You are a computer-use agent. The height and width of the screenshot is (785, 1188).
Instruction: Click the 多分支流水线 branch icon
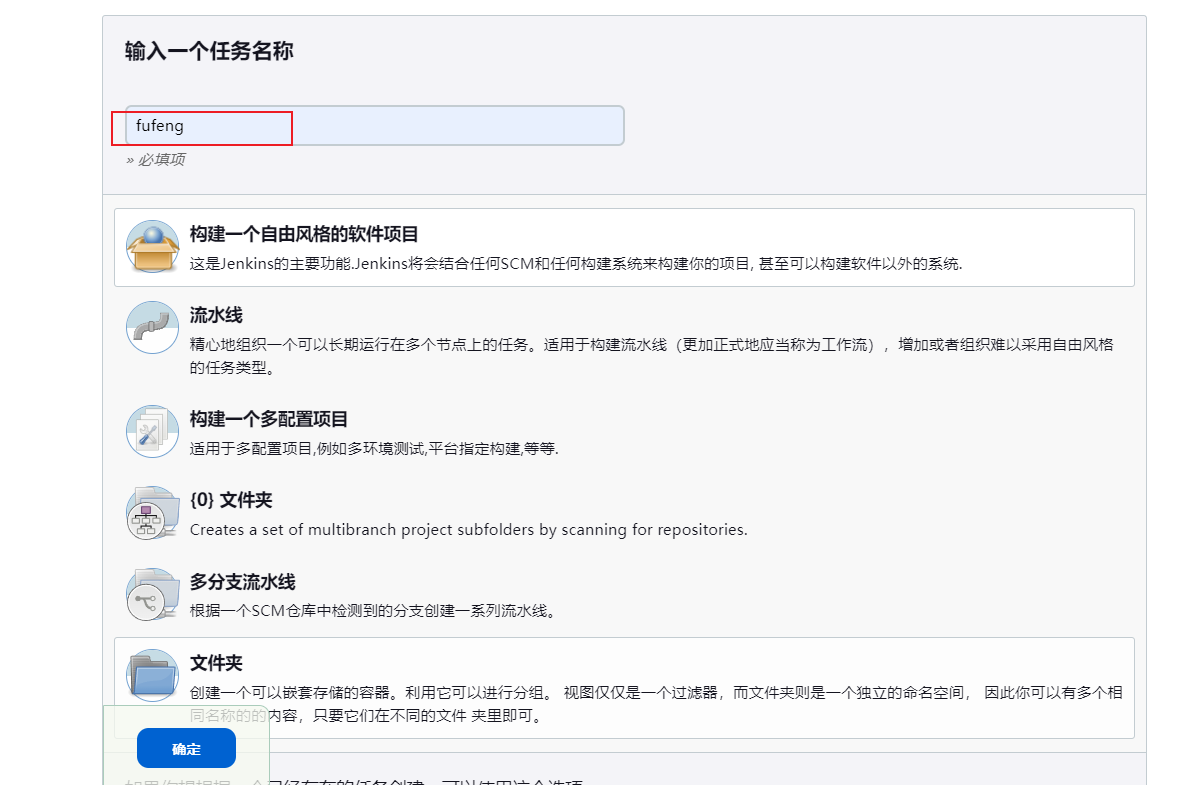point(152,595)
